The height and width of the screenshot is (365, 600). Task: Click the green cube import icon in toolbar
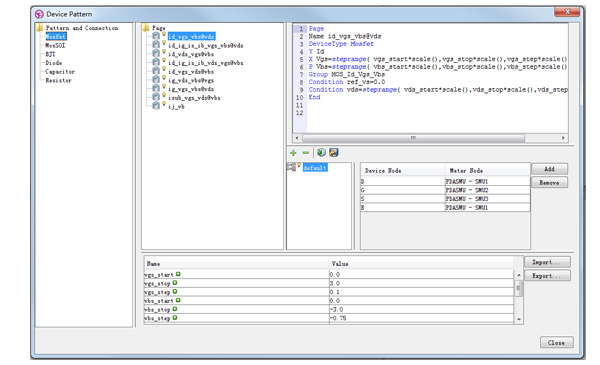pos(321,153)
